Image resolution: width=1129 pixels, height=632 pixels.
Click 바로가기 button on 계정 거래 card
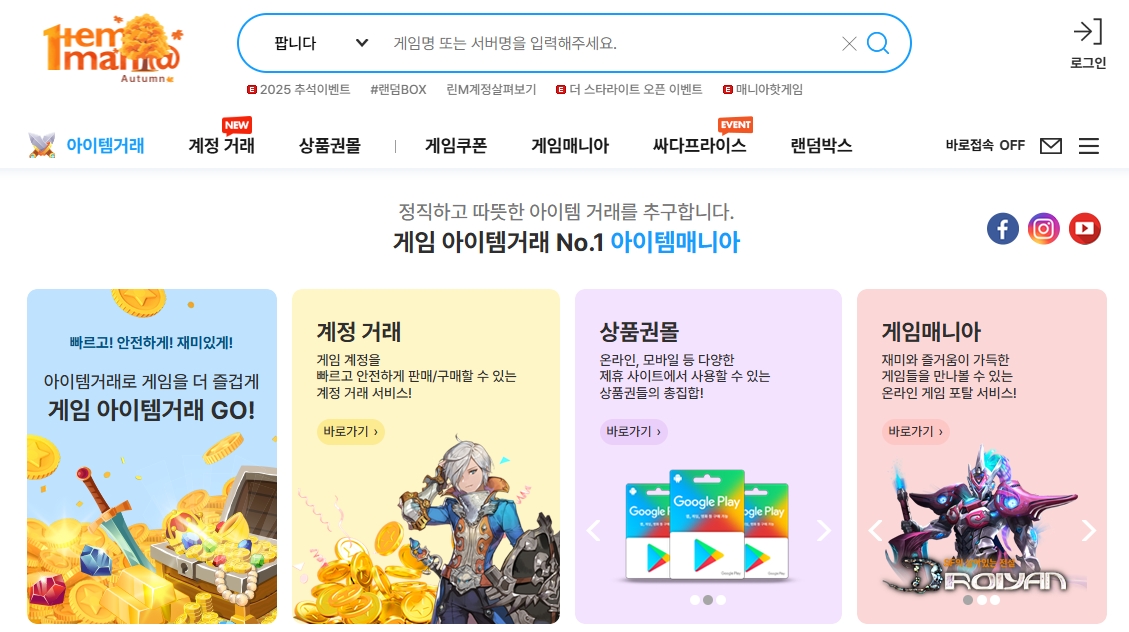(351, 431)
